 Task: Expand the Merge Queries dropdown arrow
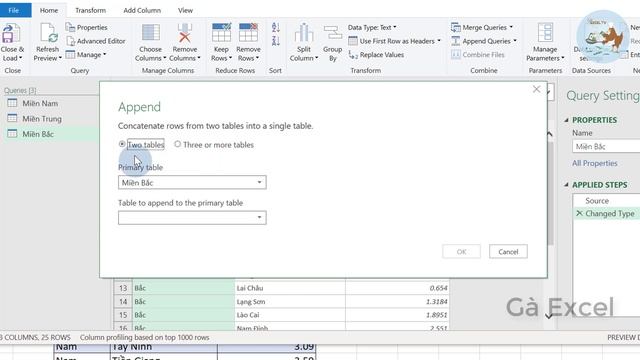click(511, 27)
